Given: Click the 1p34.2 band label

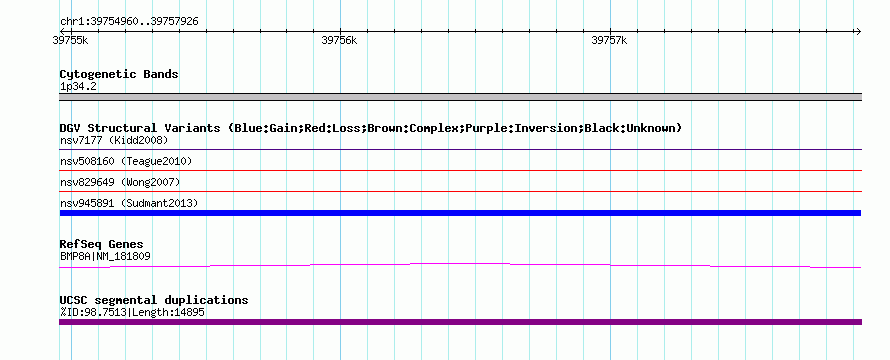Looking at the screenshot, I should click(78, 87).
